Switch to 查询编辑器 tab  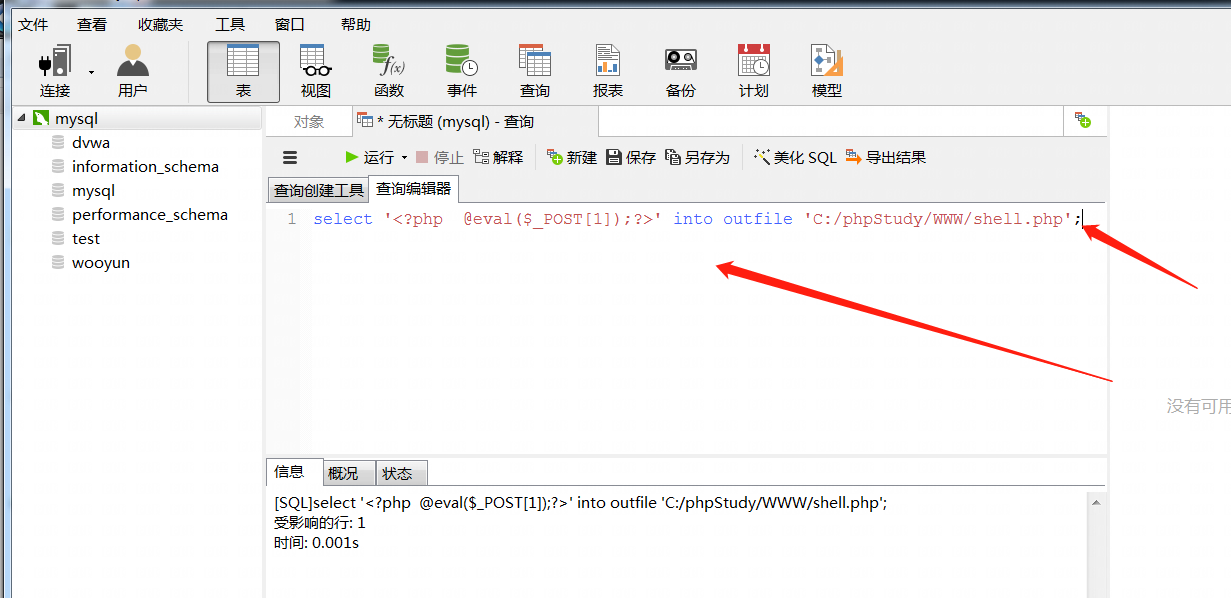click(414, 188)
